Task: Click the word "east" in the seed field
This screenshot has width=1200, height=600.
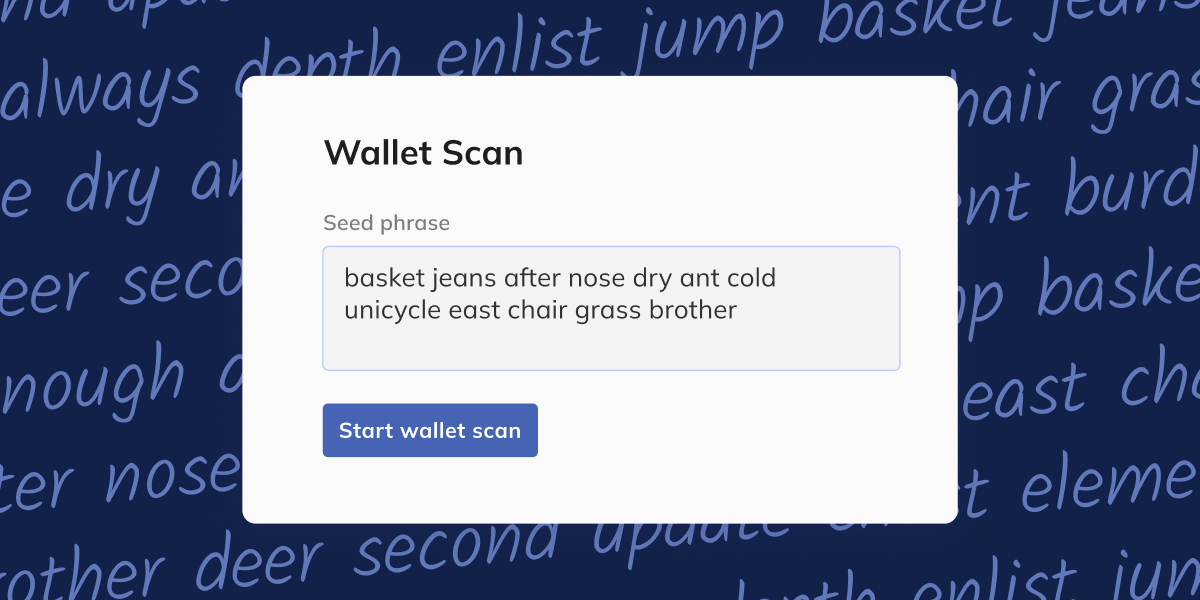Action: [x=474, y=310]
